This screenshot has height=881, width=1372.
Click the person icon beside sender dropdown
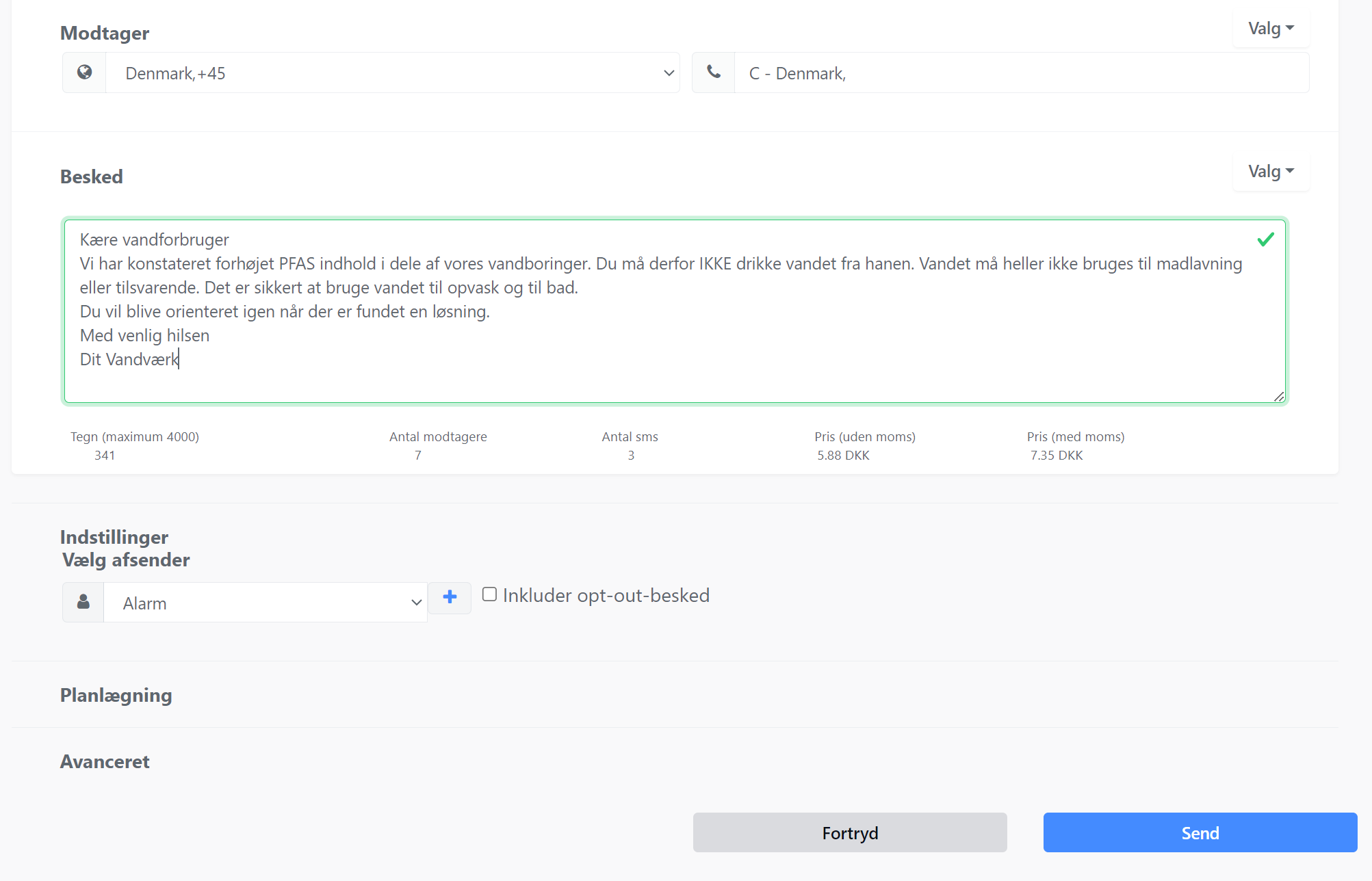point(83,602)
